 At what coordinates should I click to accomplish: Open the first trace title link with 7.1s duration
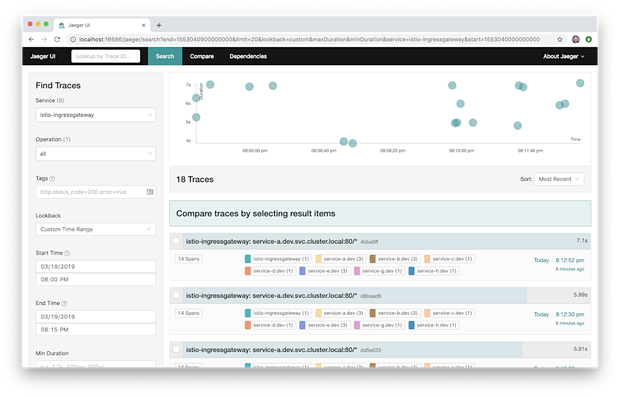[271, 241]
